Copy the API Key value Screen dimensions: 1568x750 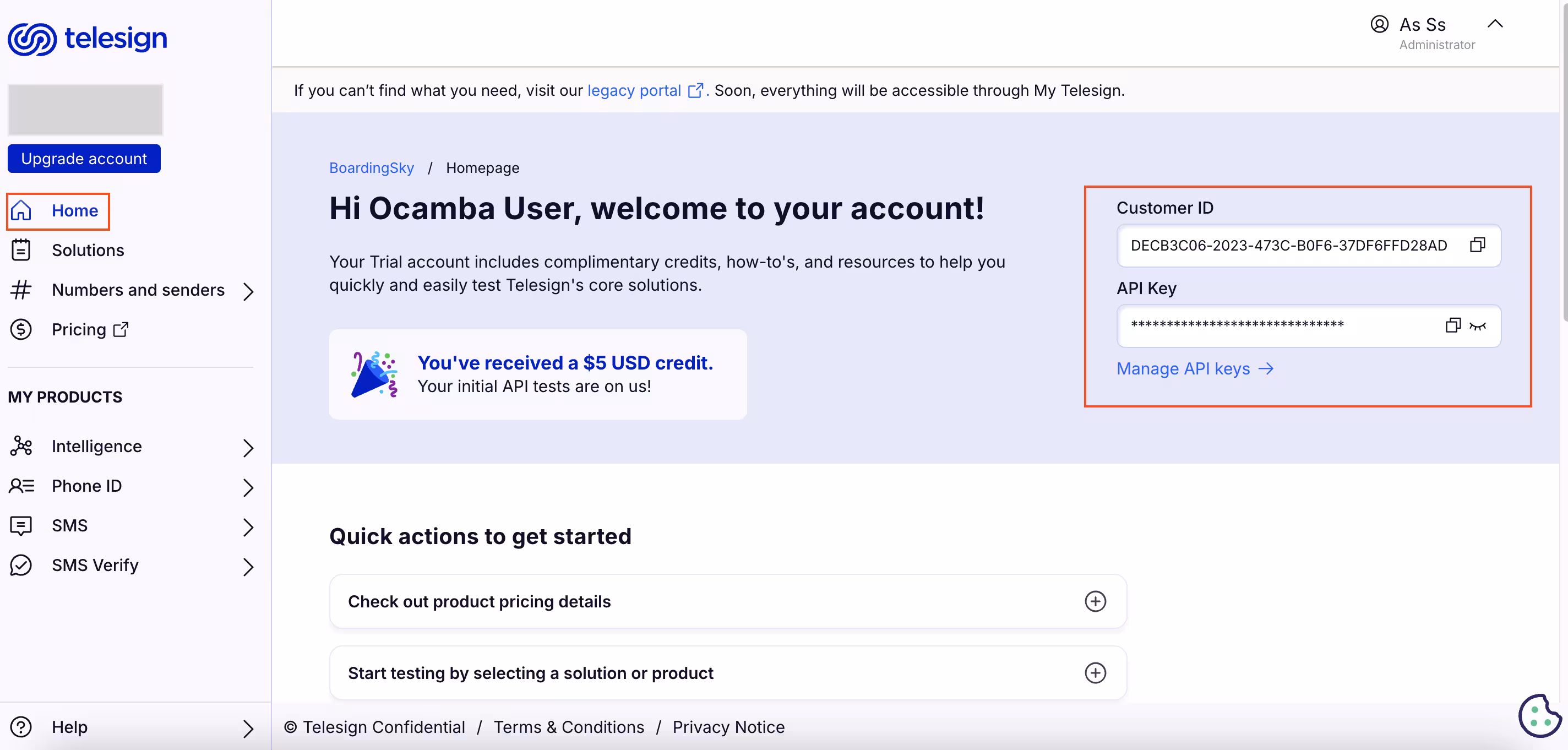click(1452, 325)
